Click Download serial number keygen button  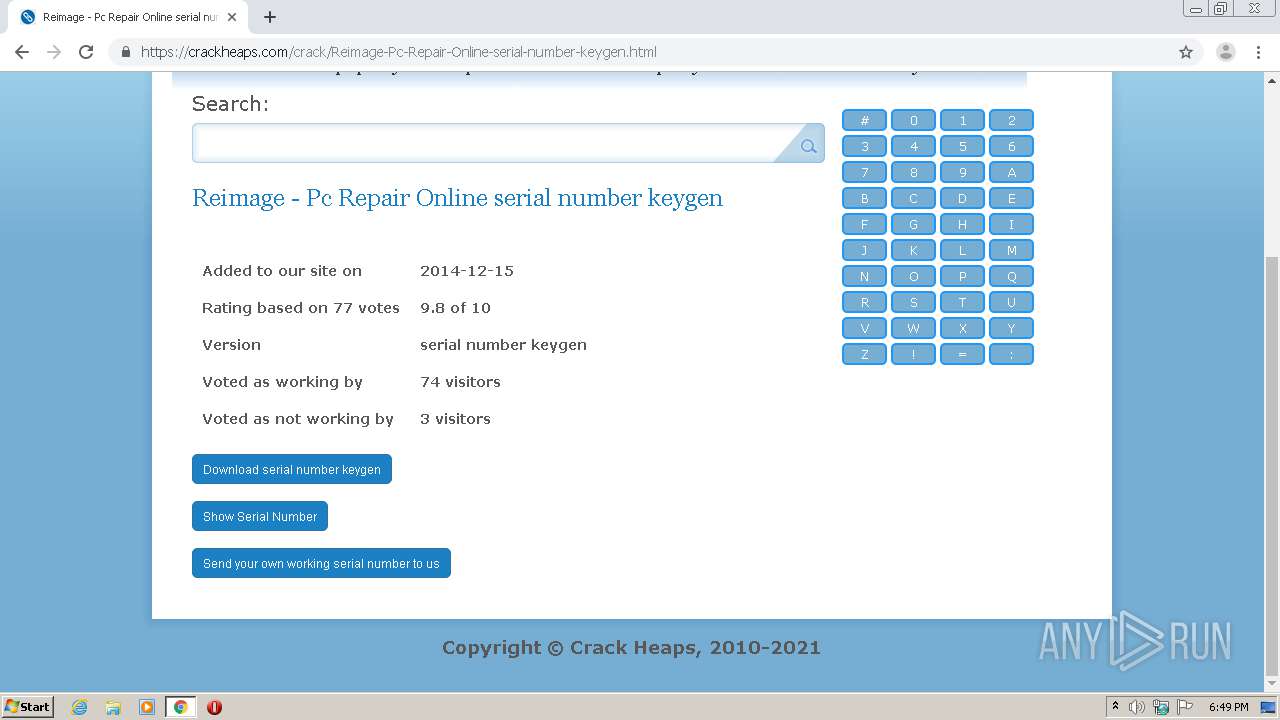click(292, 469)
